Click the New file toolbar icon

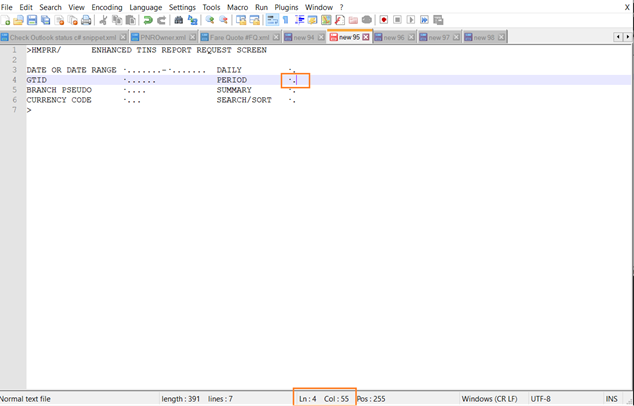6,20
